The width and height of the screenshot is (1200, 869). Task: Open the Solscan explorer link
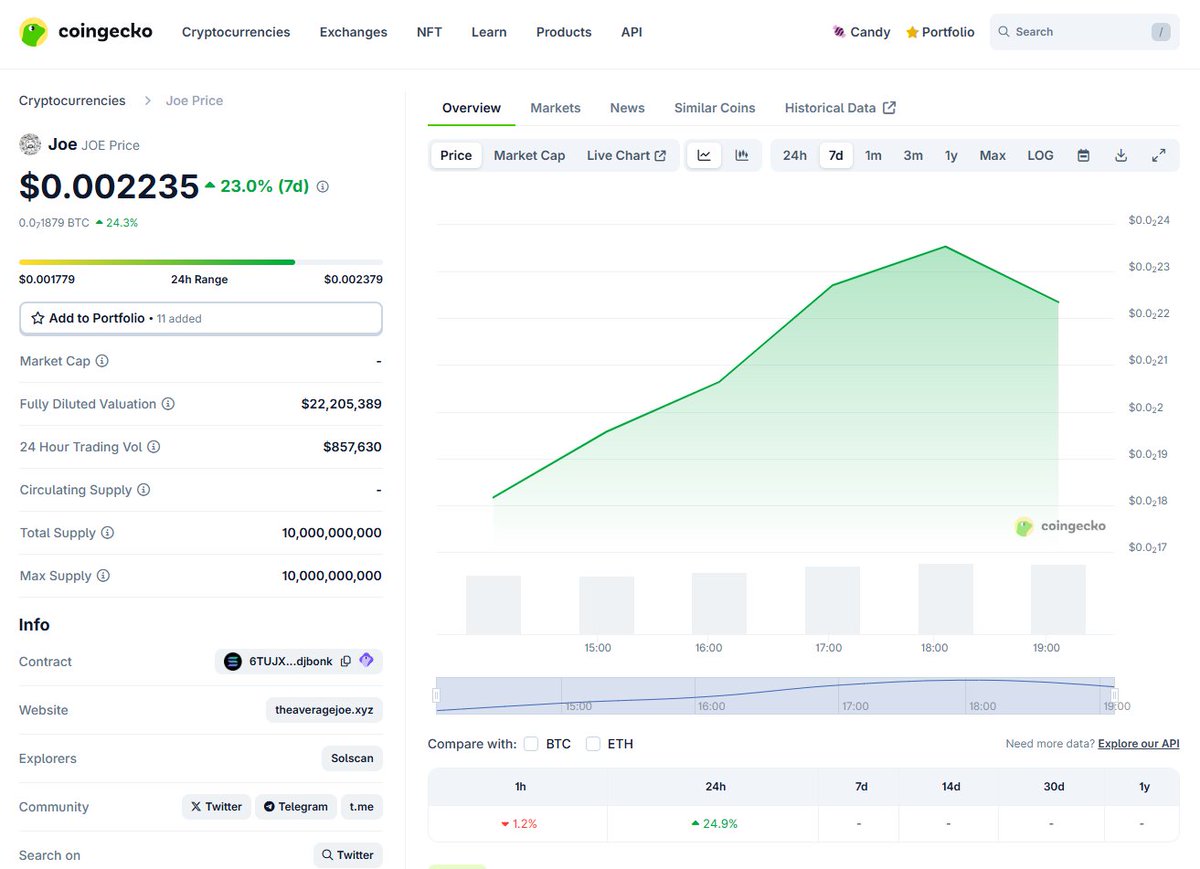pos(352,758)
